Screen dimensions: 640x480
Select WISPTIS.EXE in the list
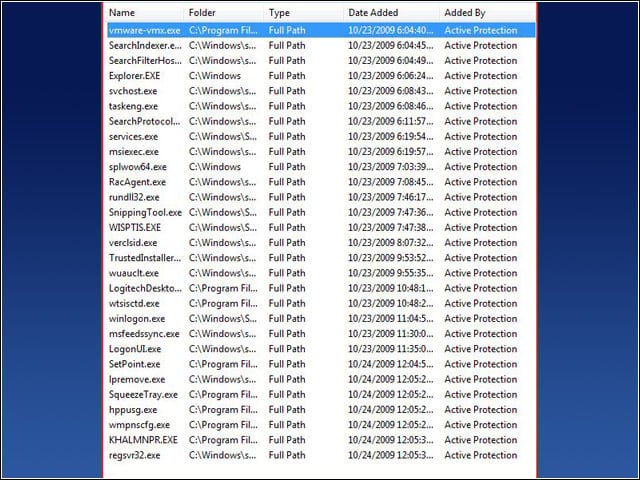click(321, 227)
